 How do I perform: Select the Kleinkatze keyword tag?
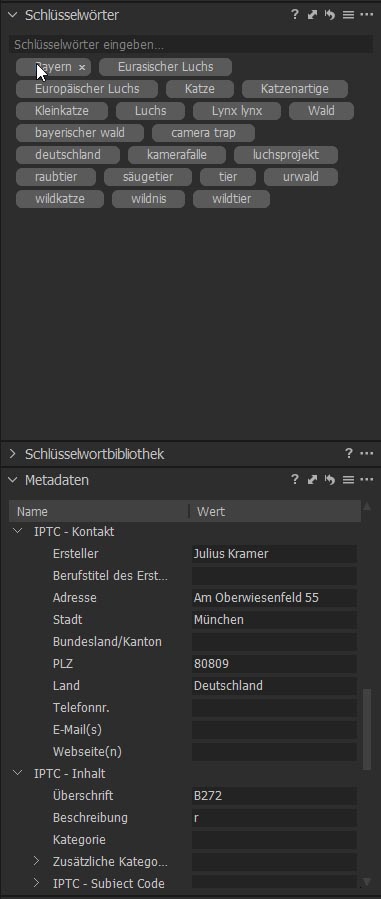[x=62, y=111]
